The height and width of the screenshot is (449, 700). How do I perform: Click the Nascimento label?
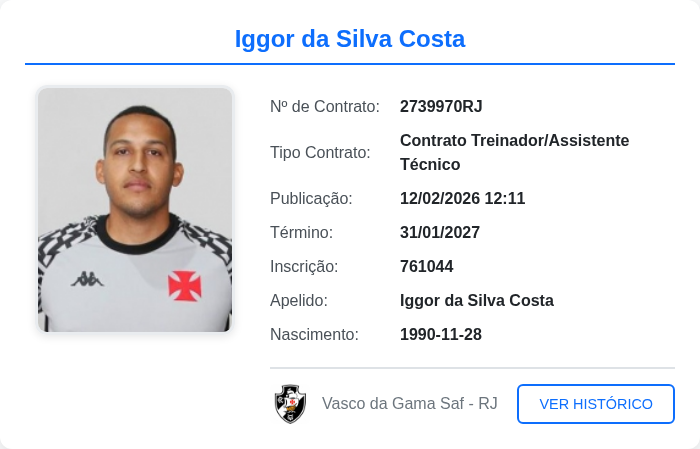tap(314, 335)
